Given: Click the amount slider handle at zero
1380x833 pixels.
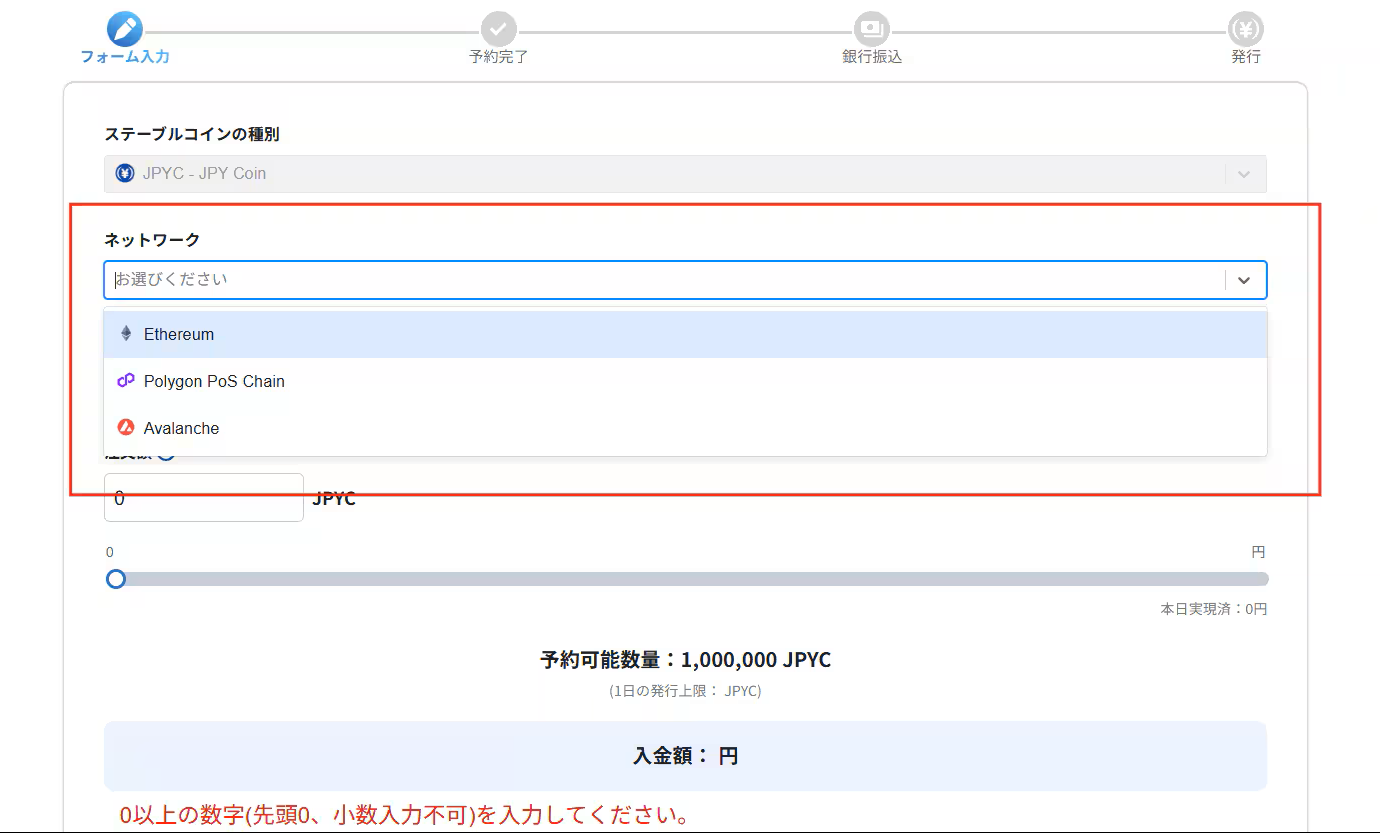Looking at the screenshot, I should pos(115,579).
